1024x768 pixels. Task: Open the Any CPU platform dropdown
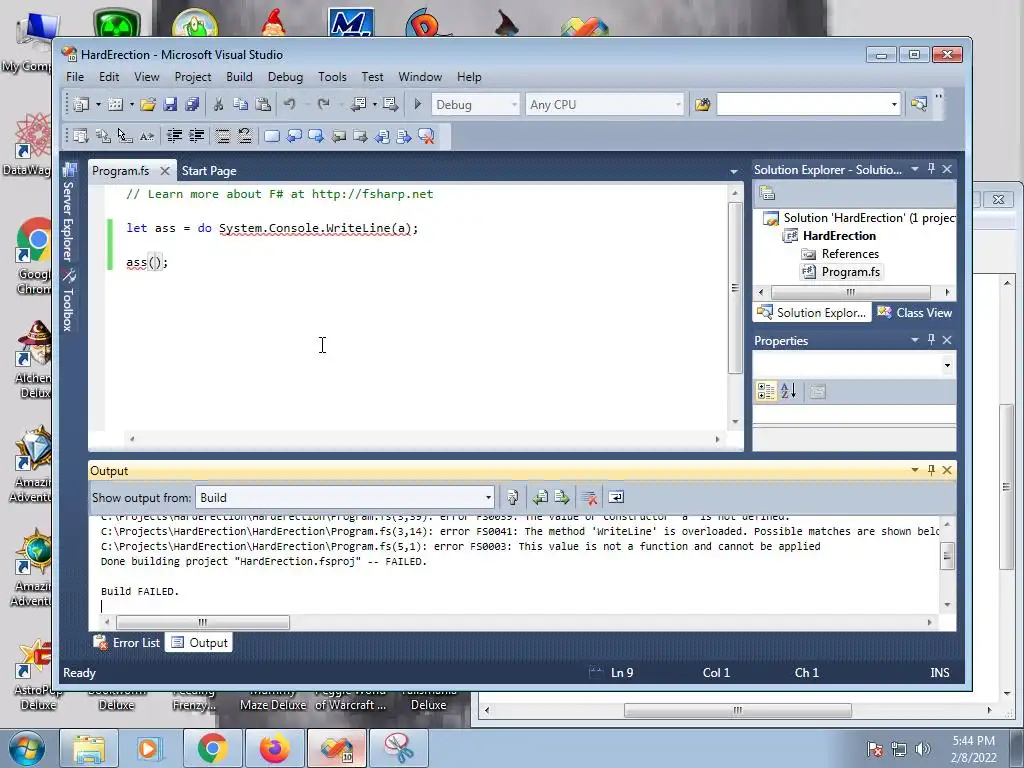point(678,104)
